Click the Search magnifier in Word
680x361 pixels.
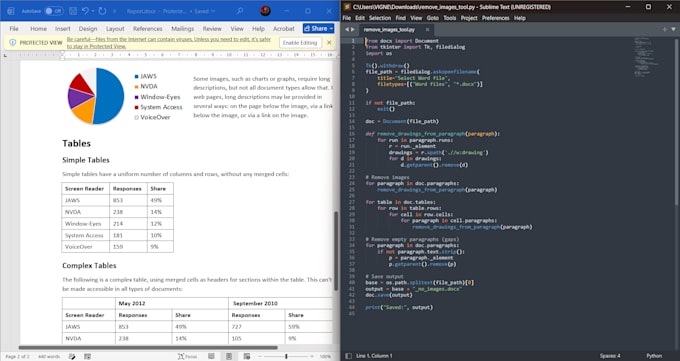tap(239, 11)
